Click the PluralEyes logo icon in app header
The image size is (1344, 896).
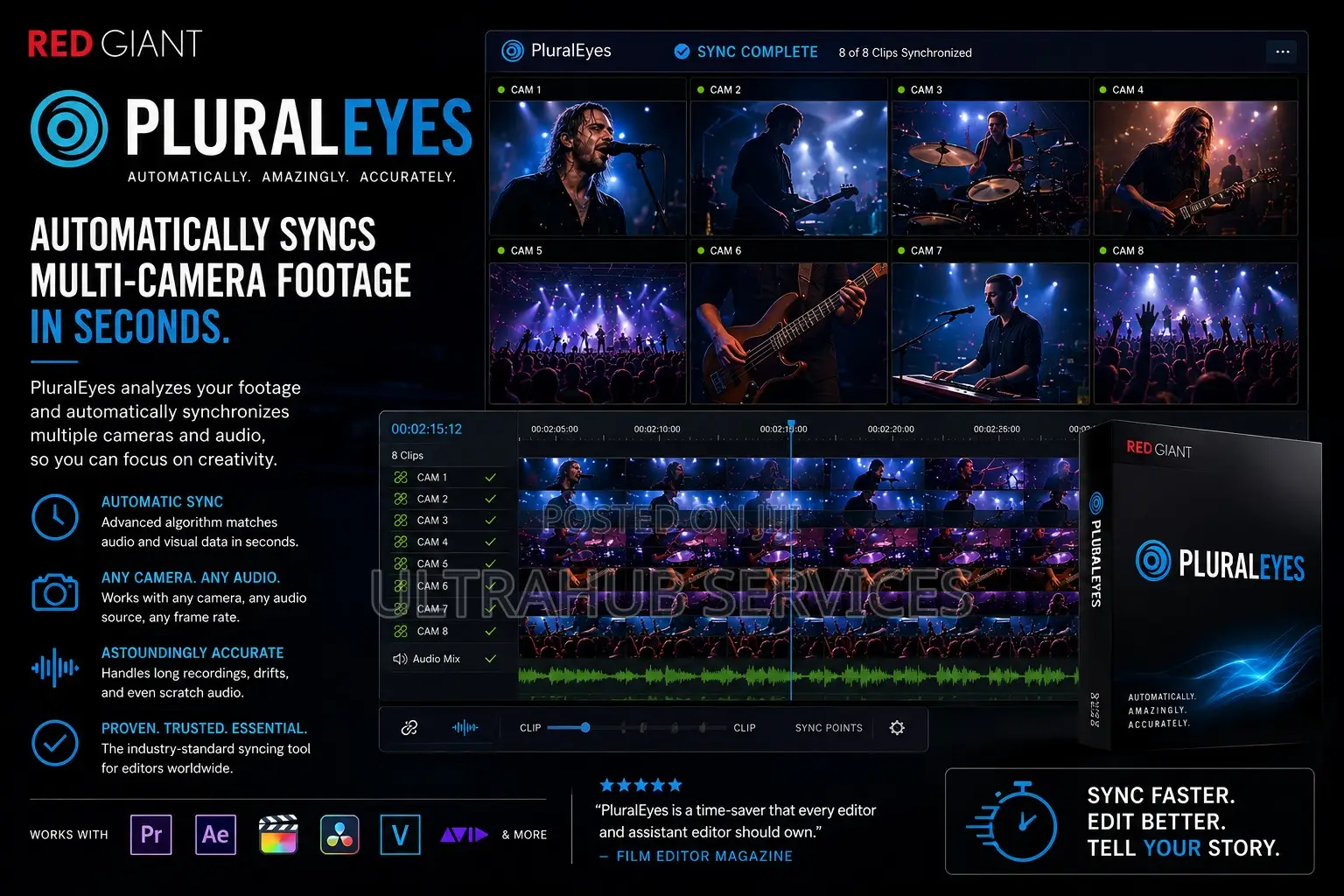coord(512,51)
